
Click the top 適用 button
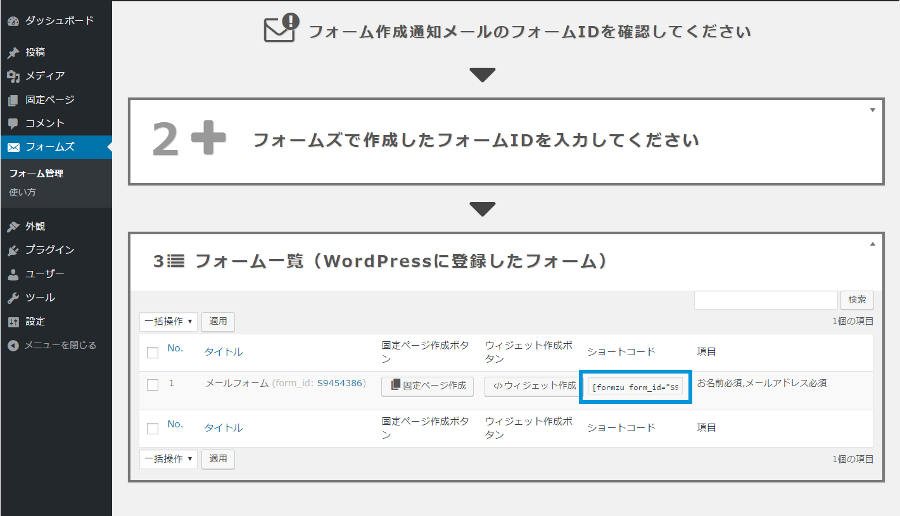218,321
